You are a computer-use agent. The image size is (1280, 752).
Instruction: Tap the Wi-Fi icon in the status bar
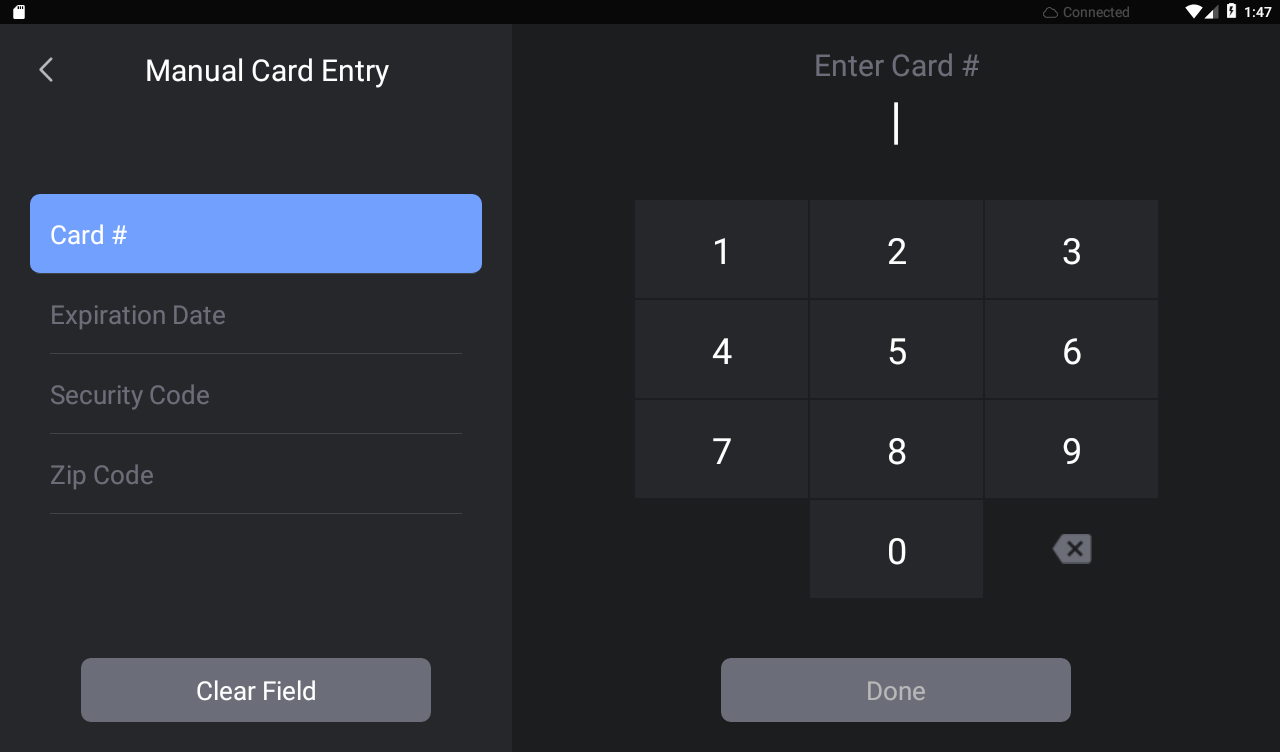click(x=1192, y=11)
